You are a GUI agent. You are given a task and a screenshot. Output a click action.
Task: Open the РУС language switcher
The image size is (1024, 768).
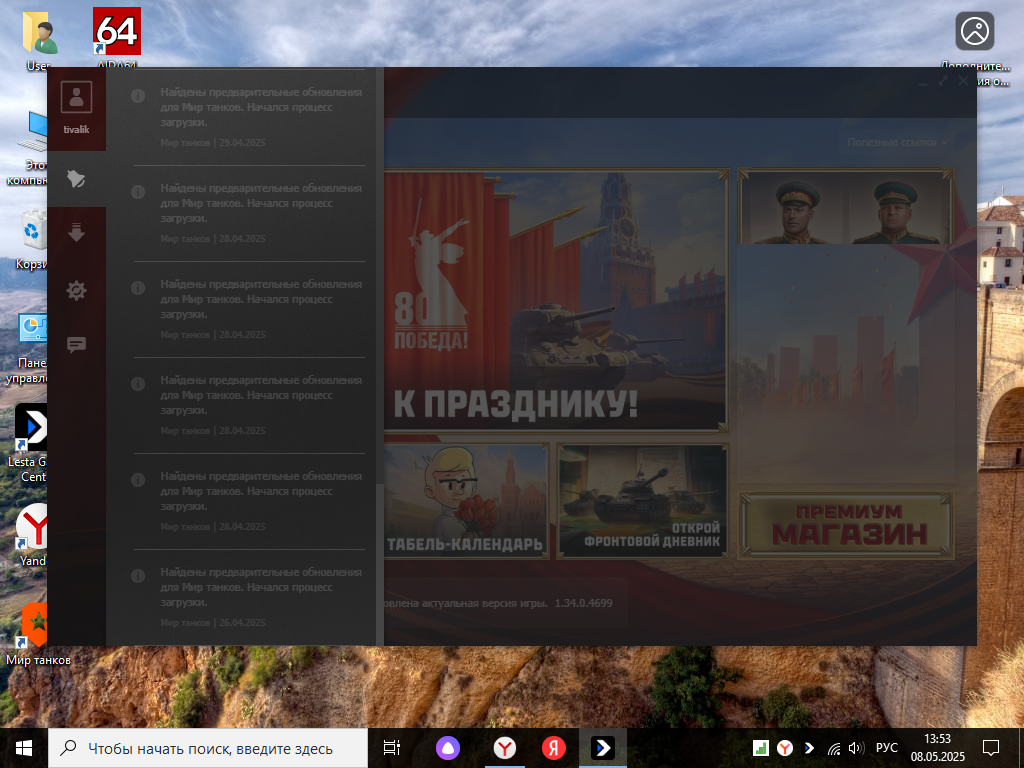coord(886,748)
